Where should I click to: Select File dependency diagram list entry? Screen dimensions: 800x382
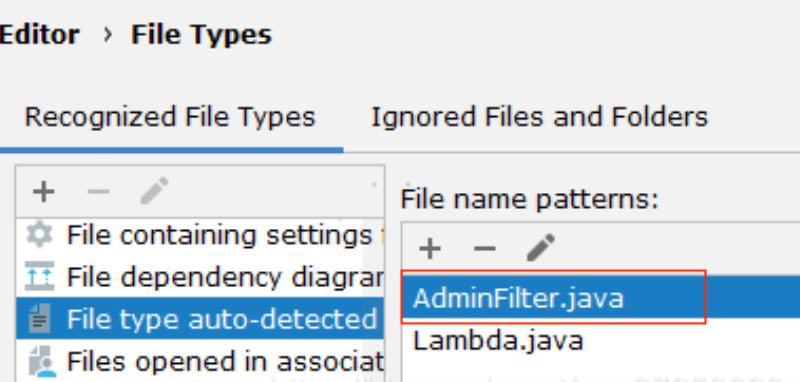pyautogui.click(x=200, y=277)
